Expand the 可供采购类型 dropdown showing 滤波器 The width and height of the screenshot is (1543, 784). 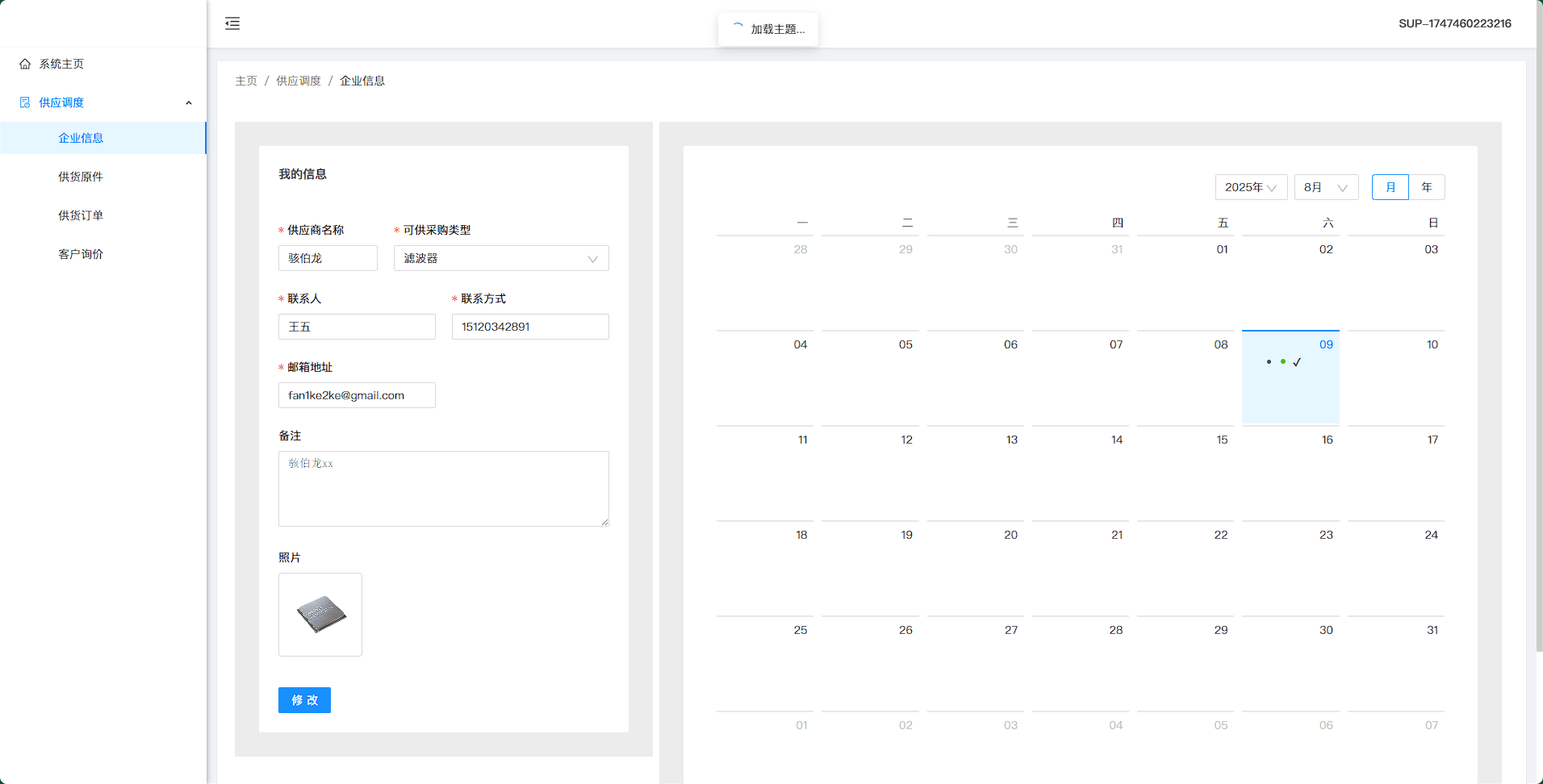click(x=501, y=258)
